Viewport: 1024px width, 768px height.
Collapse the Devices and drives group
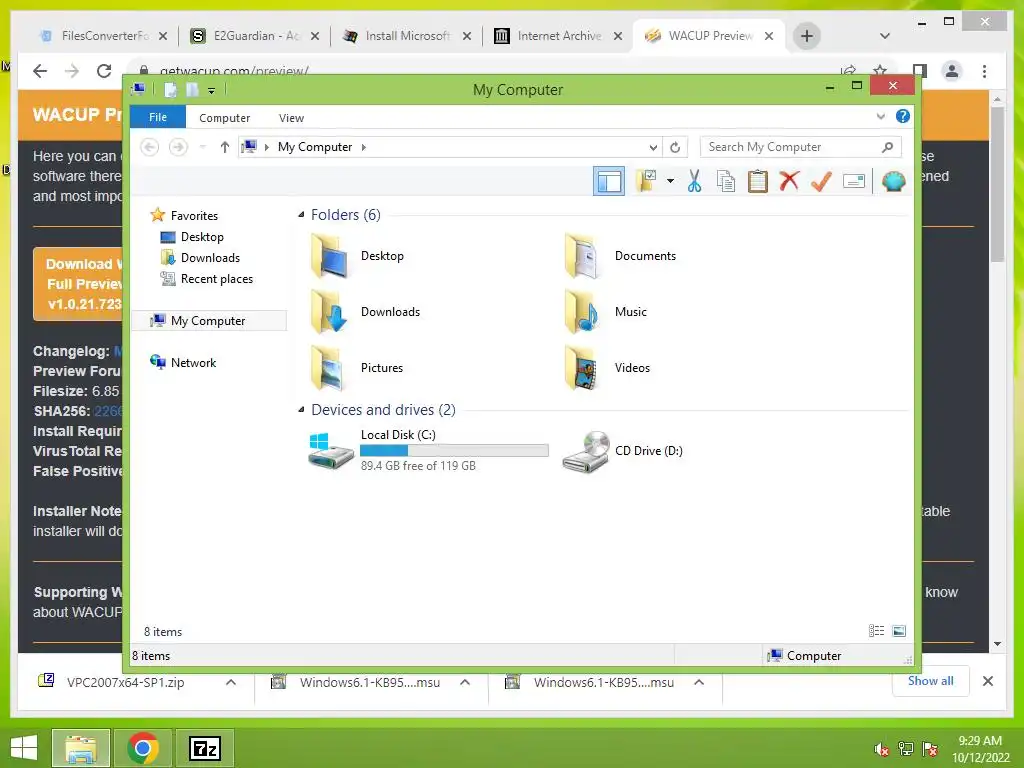click(301, 410)
